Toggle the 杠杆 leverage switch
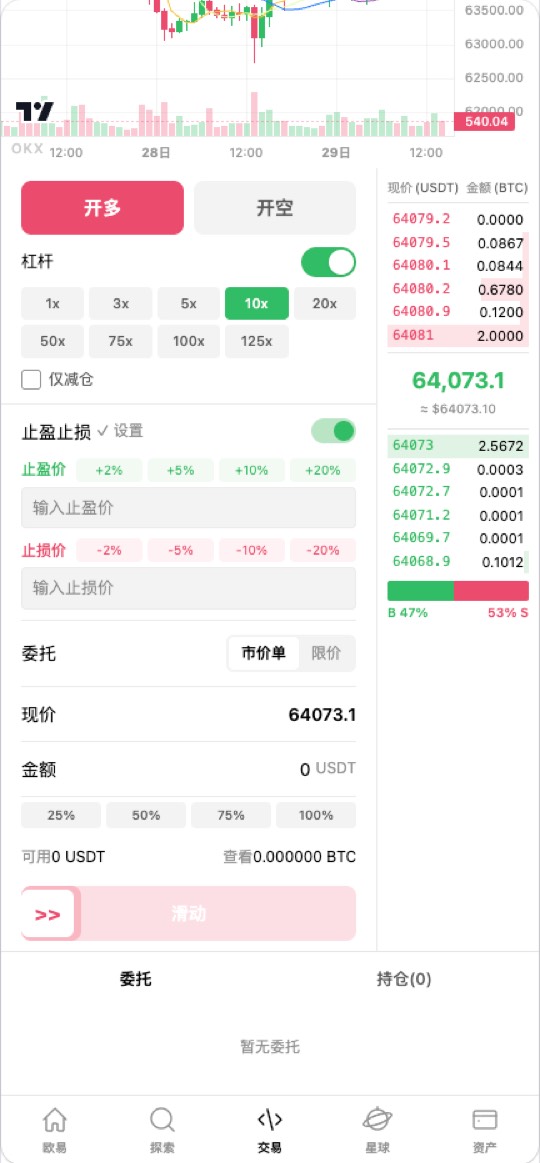Image resolution: width=540 pixels, height=1163 pixels. point(328,263)
